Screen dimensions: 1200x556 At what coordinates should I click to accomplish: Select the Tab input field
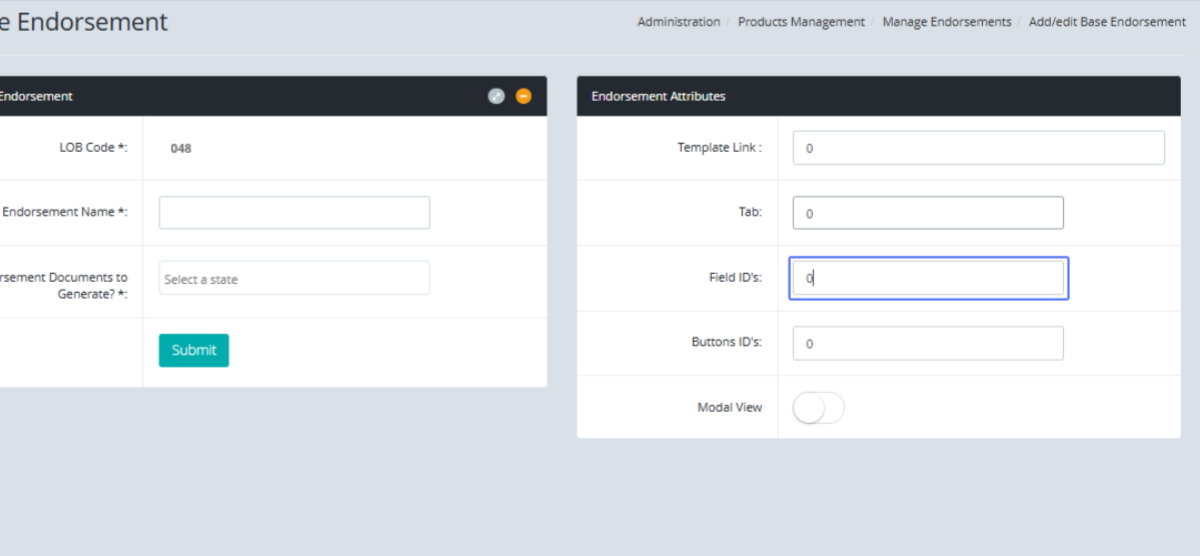(928, 213)
